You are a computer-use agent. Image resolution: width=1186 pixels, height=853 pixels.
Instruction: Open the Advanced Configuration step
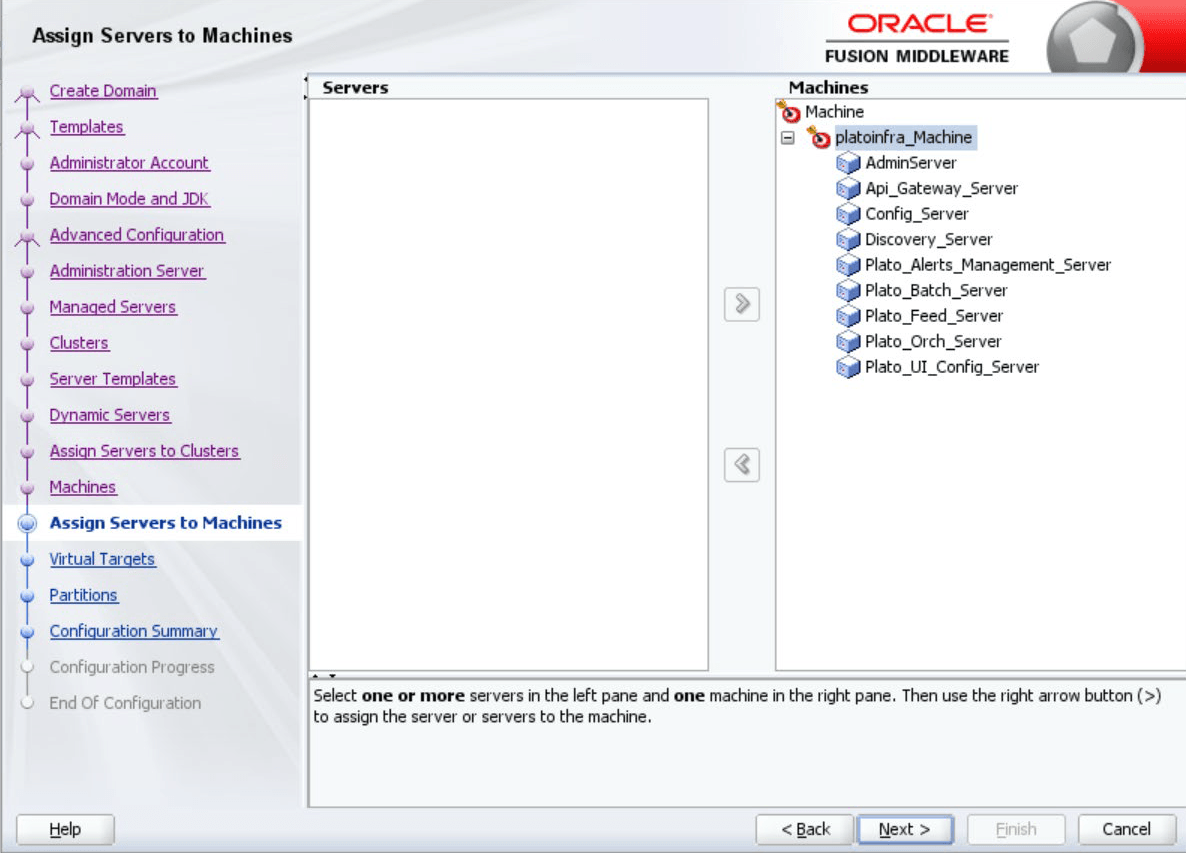coord(137,235)
